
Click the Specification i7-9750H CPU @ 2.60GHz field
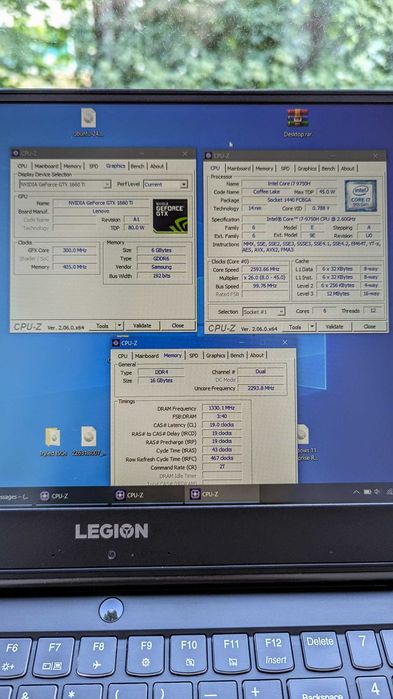tap(312, 219)
